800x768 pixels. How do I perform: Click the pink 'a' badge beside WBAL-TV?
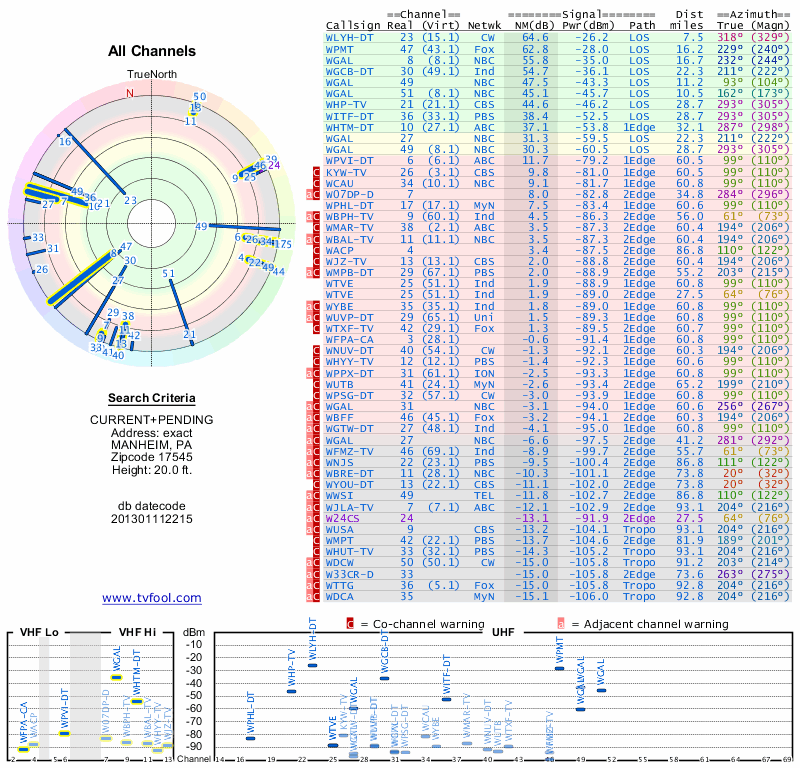[309, 239]
